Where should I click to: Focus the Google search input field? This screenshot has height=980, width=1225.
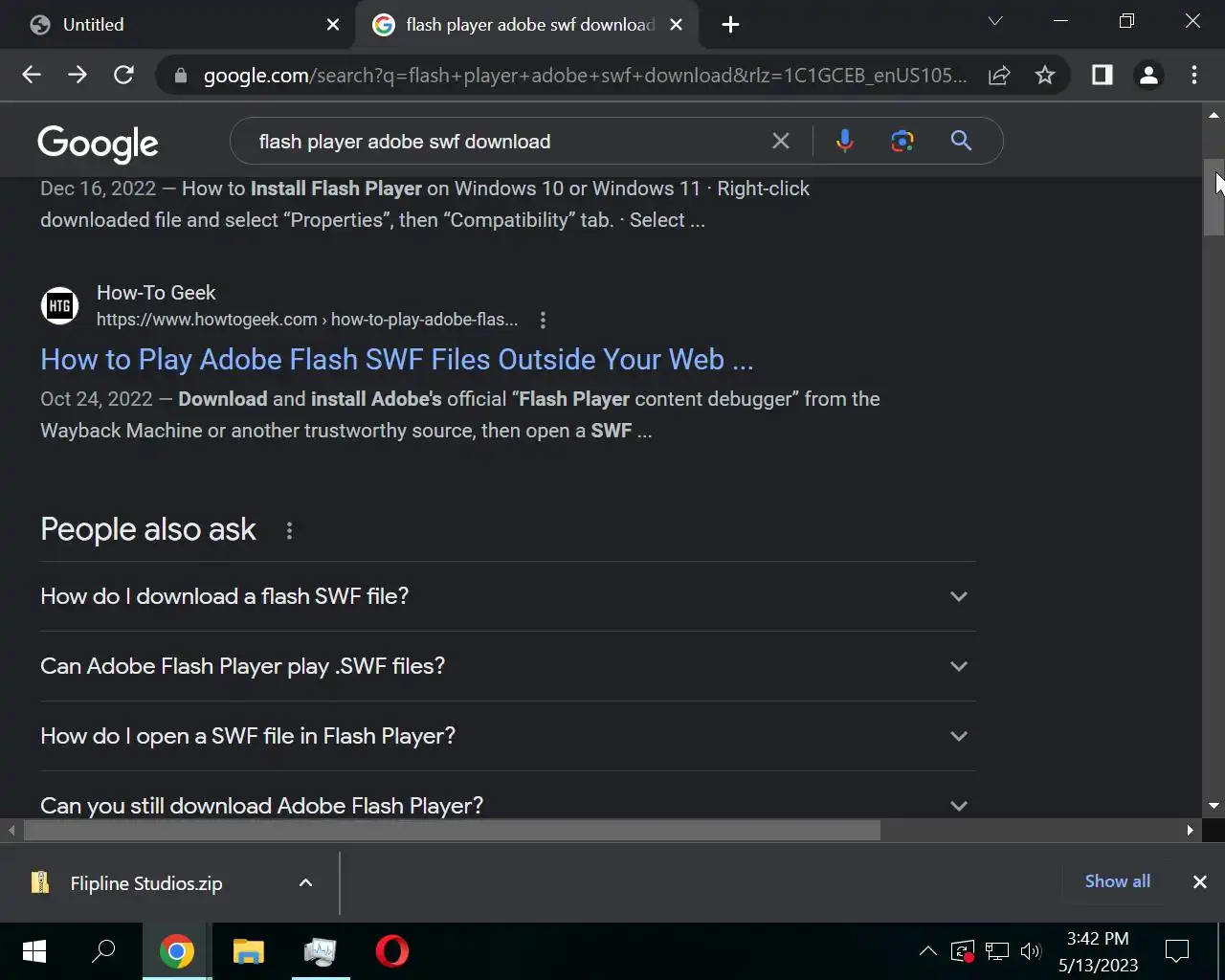coord(507,142)
